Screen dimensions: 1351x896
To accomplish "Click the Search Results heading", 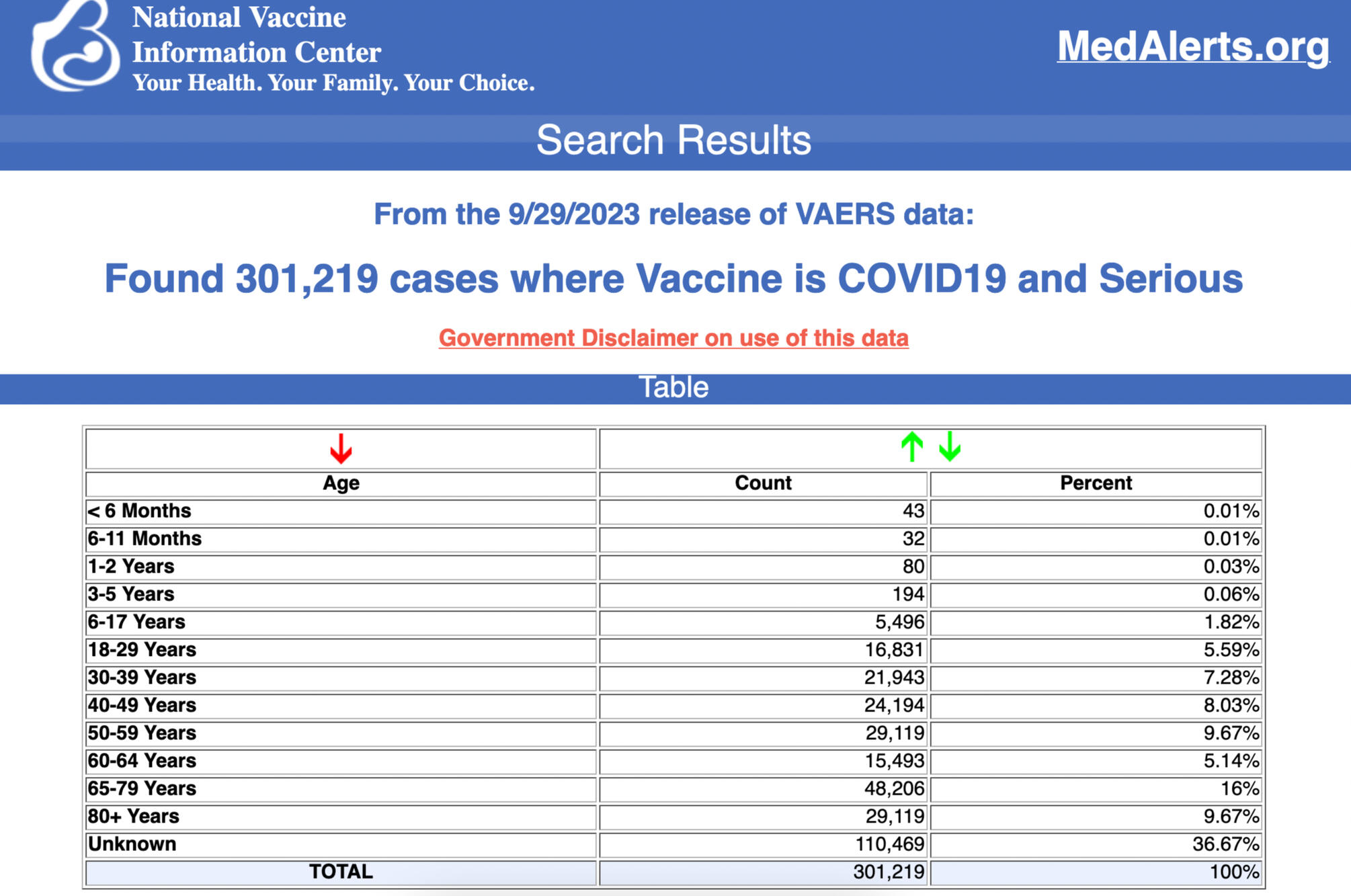I will [x=673, y=140].
